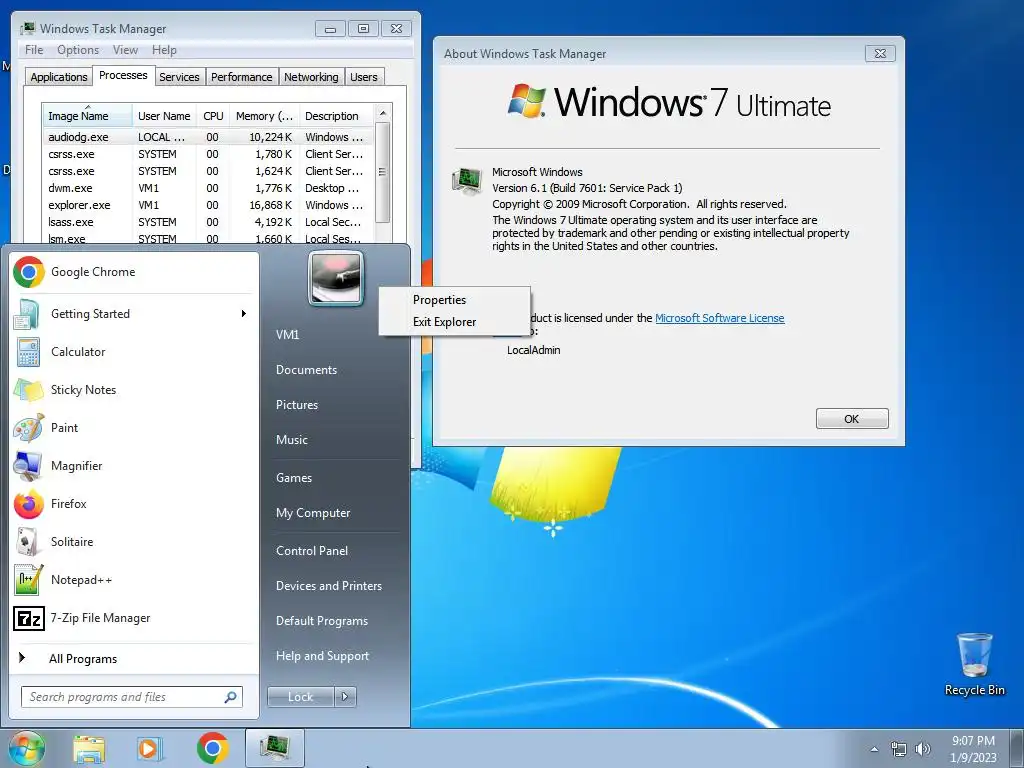
Task: Open Recycle Bin on desktop
Action: (x=974, y=664)
